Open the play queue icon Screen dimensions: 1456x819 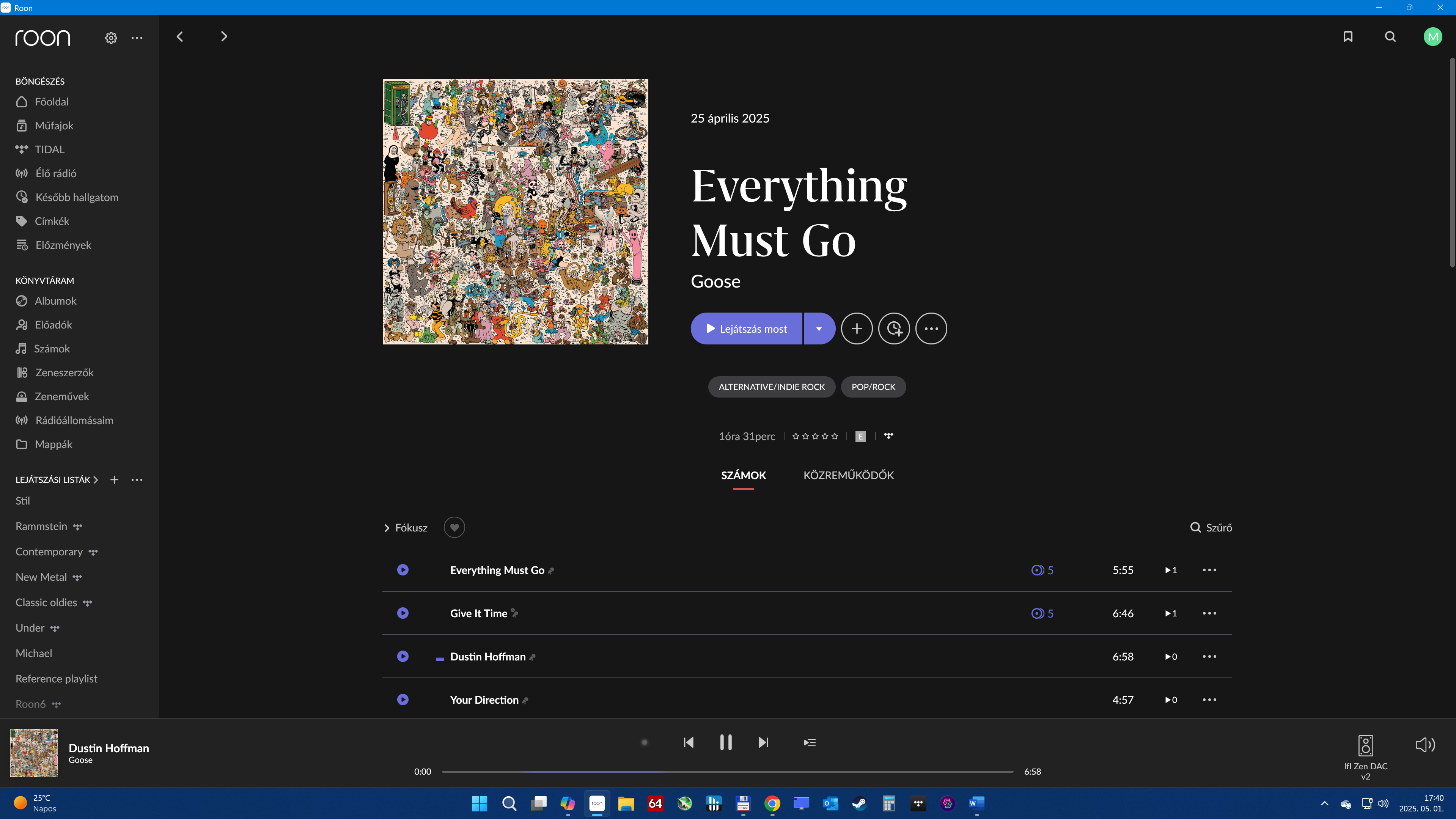click(x=810, y=742)
